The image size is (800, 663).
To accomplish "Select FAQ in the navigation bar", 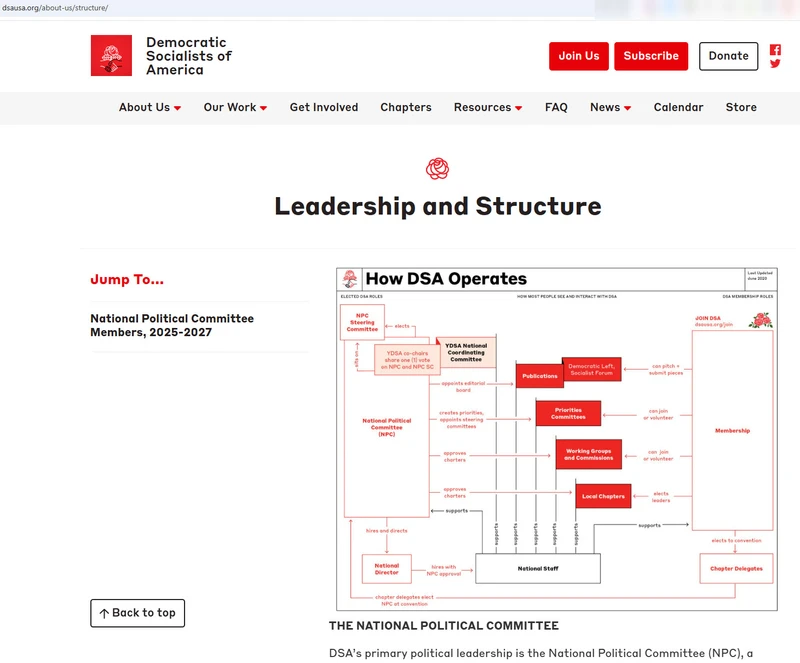I will (x=556, y=108).
